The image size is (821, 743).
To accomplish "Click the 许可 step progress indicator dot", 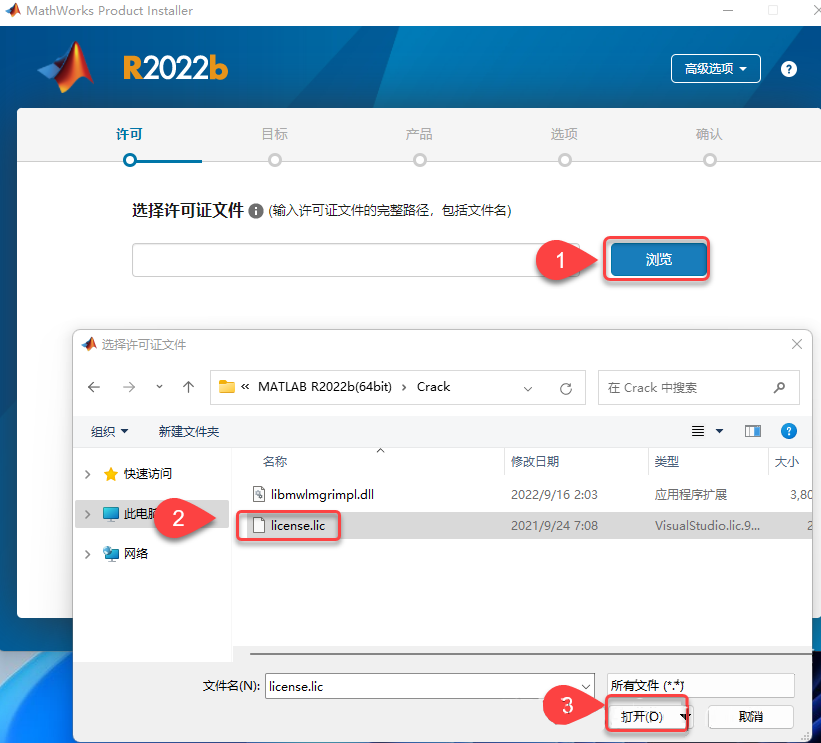I will (x=130, y=159).
